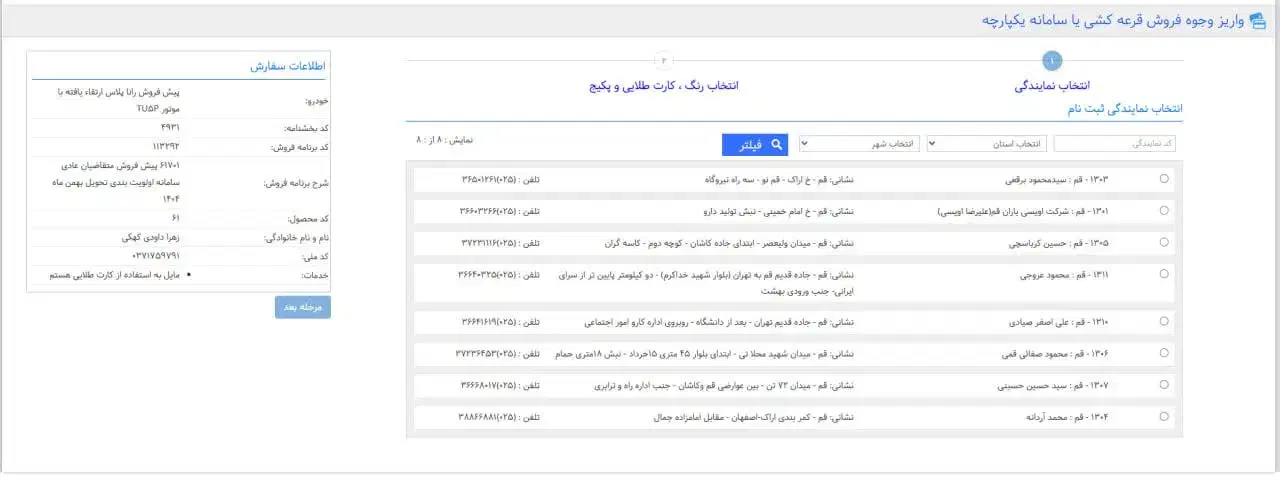Select dealer 1303 سیدمحمود برقعی radio button
The height and width of the screenshot is (482, 1280).
pos(1163,179)
